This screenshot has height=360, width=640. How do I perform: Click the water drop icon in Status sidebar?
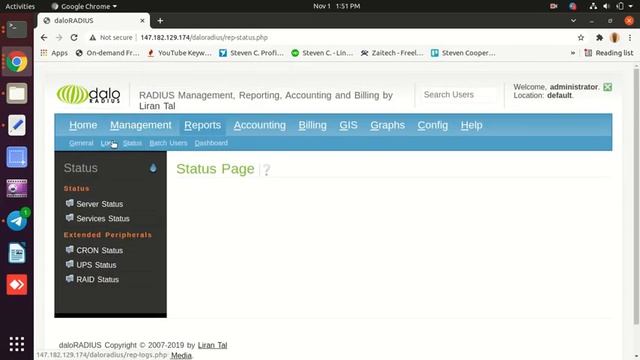click(x=153, y=168)
